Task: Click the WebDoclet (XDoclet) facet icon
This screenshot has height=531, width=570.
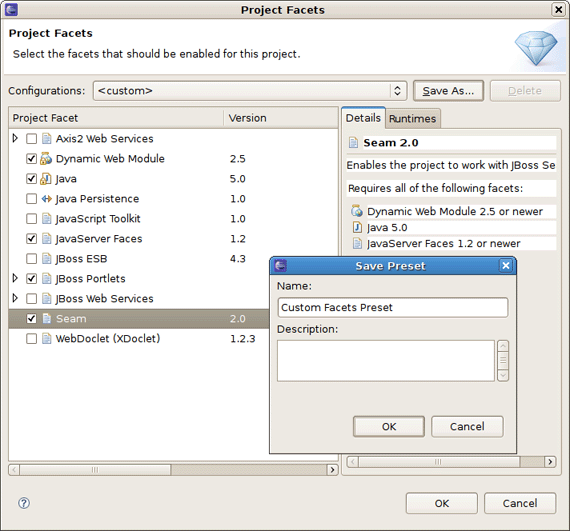Action: tap(47, 338)
